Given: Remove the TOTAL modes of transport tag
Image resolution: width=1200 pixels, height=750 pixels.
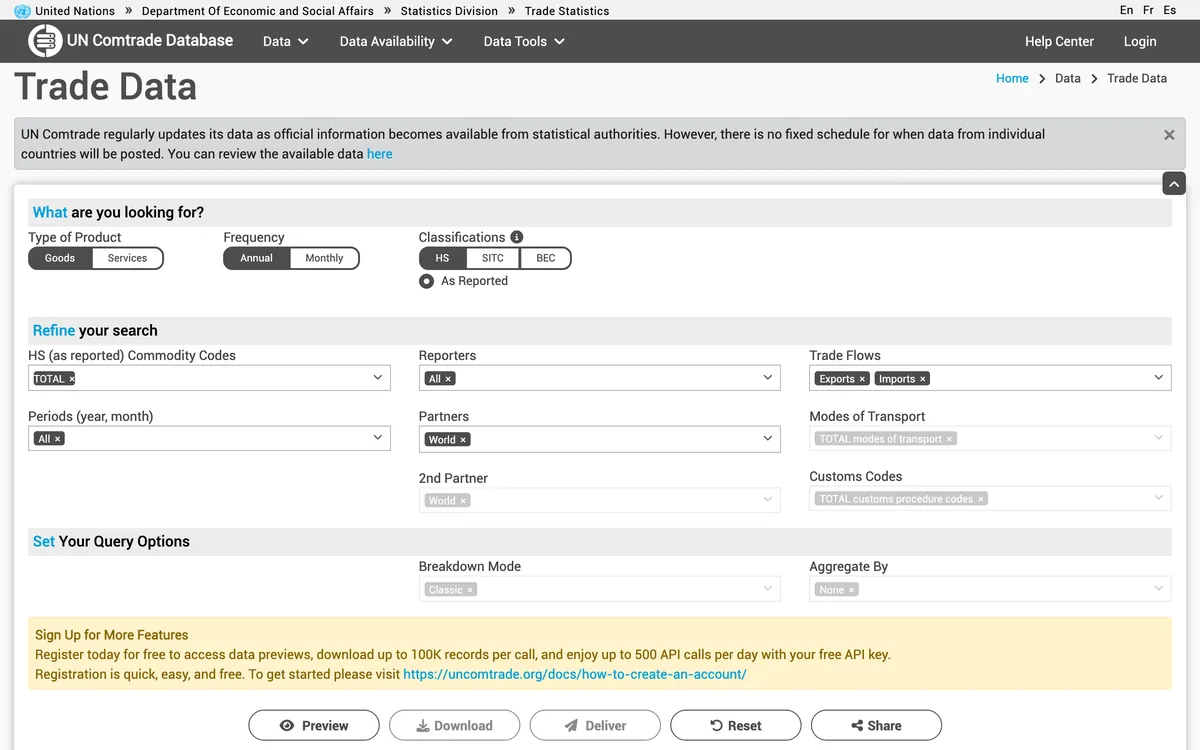Looking at the screenshot, I should pyautogui.click(x=950, y=439).
